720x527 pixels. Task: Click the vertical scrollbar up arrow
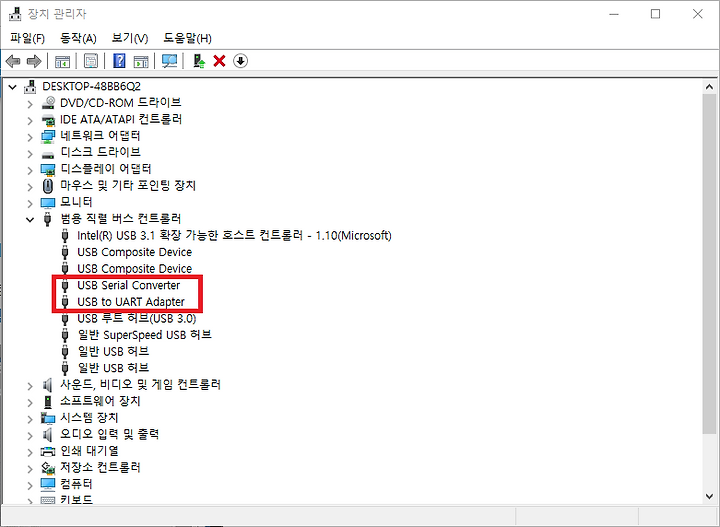[709, 87]
